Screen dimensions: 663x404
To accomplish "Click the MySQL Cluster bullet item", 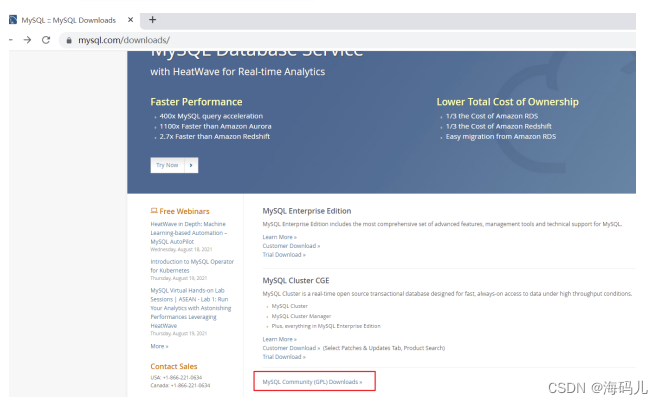I will (x=290, y=306).
